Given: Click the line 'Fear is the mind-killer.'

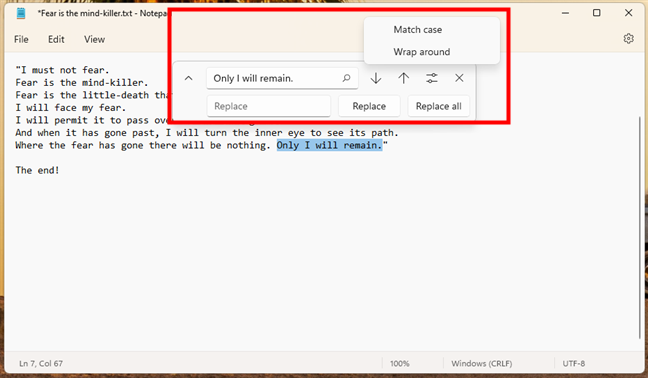Looking at the screenshot, I should pyautogui.click(x=82, y=83).
